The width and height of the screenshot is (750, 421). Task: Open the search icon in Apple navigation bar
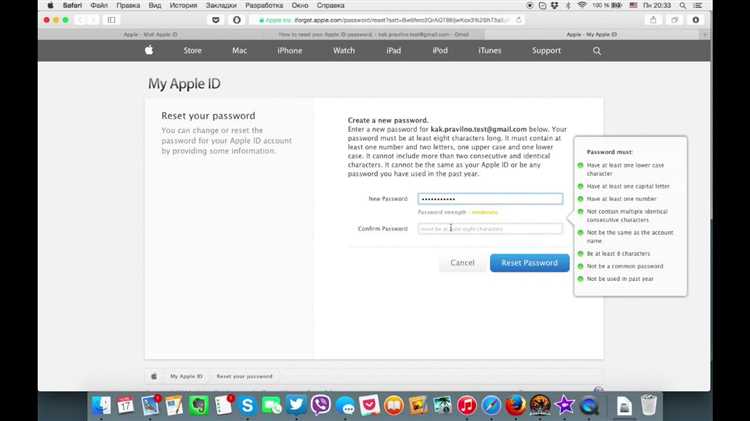coord(597,51)
